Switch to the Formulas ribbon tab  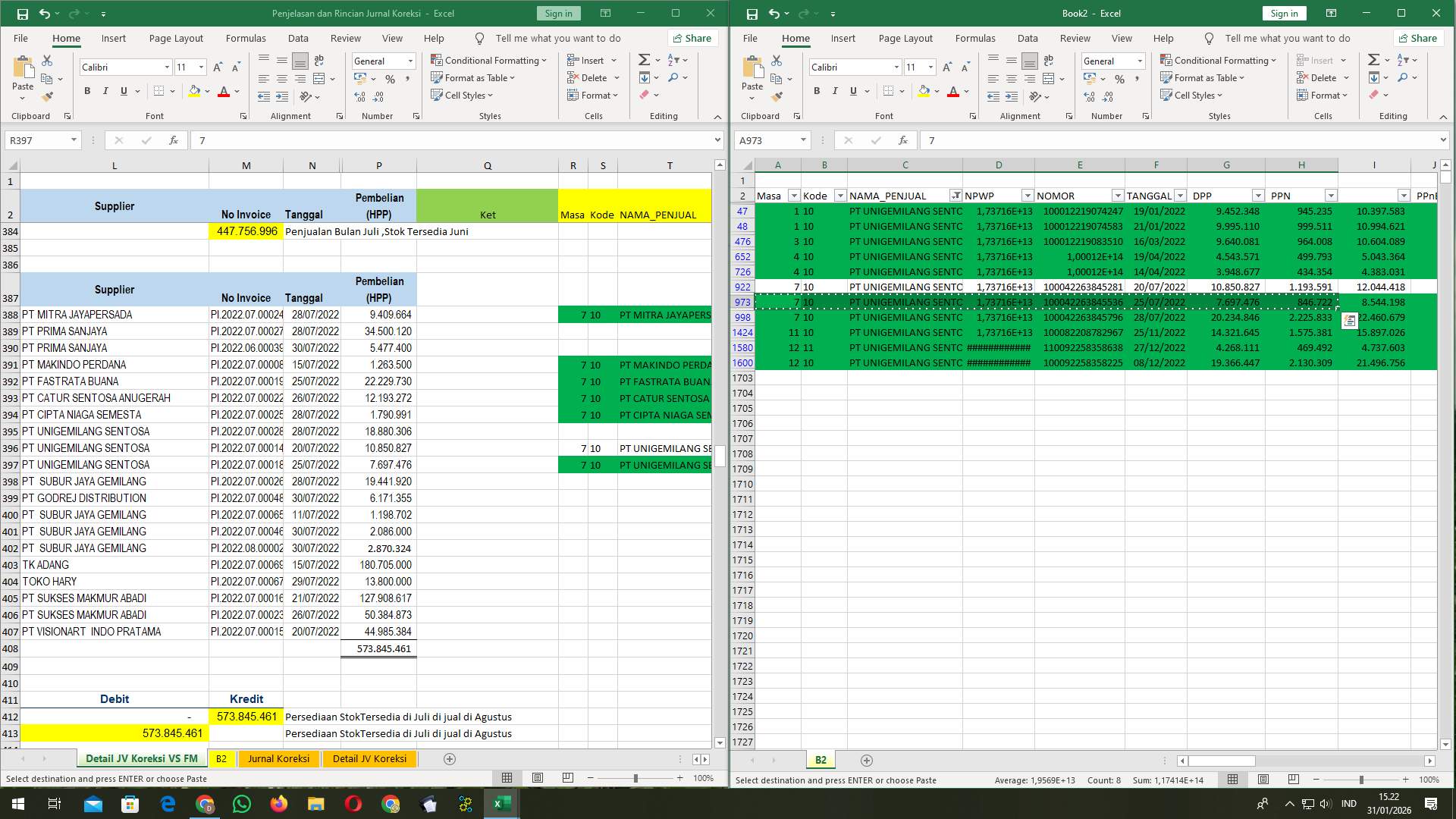[x=246, y=38]
